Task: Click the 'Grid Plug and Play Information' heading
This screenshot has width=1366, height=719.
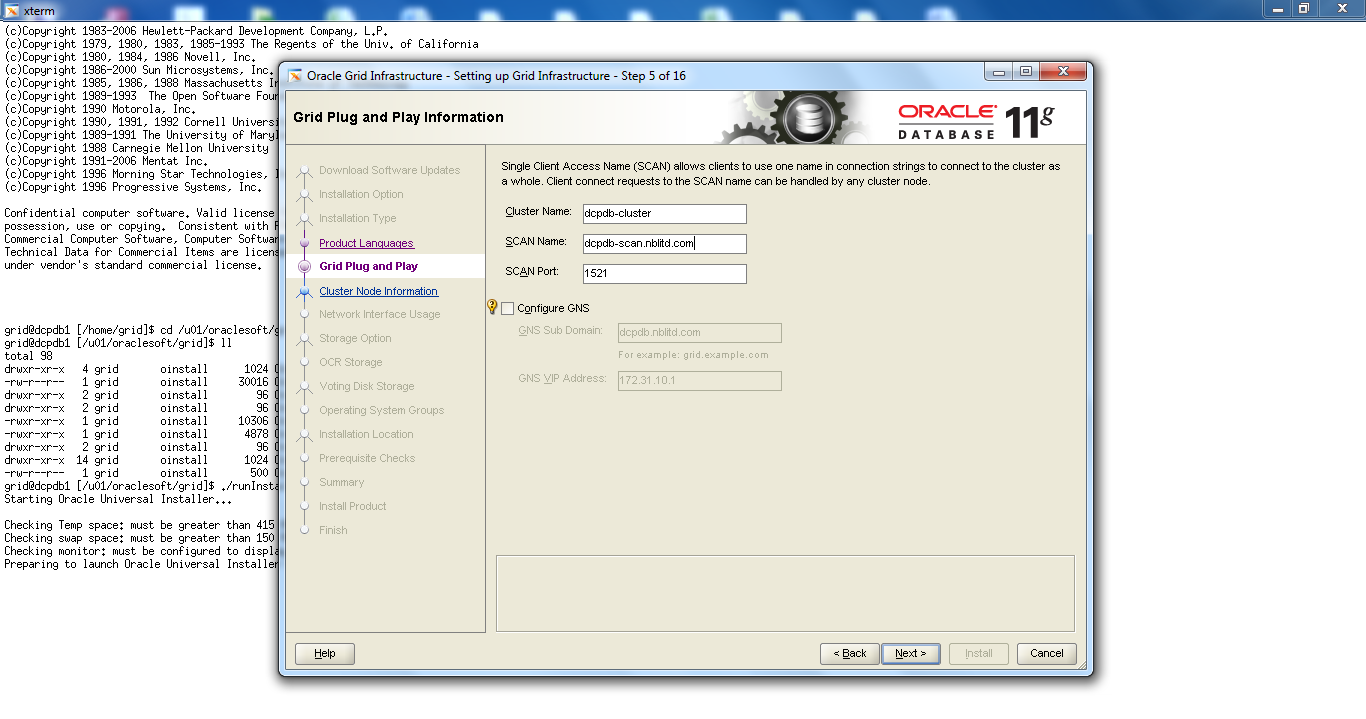Action: pyautogui.click(x=398, y=117)
